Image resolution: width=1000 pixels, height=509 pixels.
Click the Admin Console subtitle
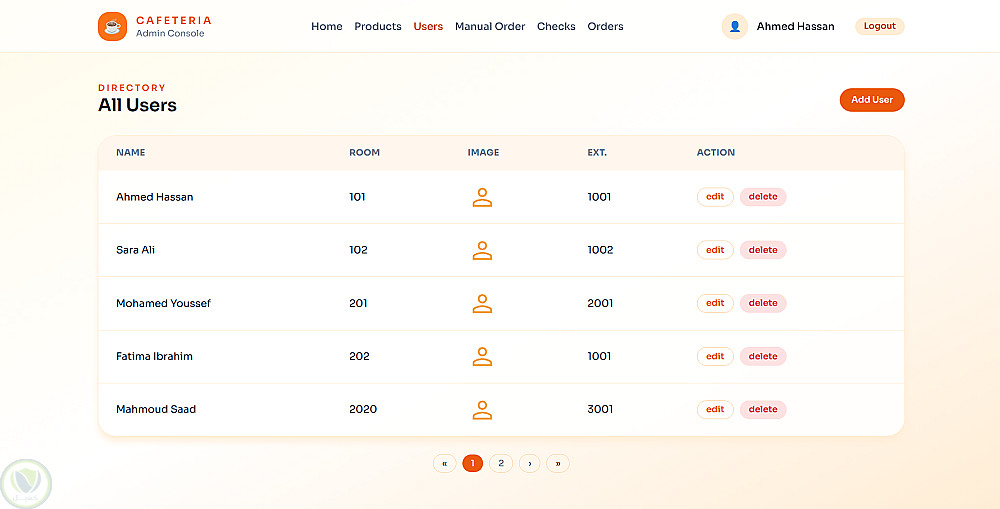coord(170,33)
